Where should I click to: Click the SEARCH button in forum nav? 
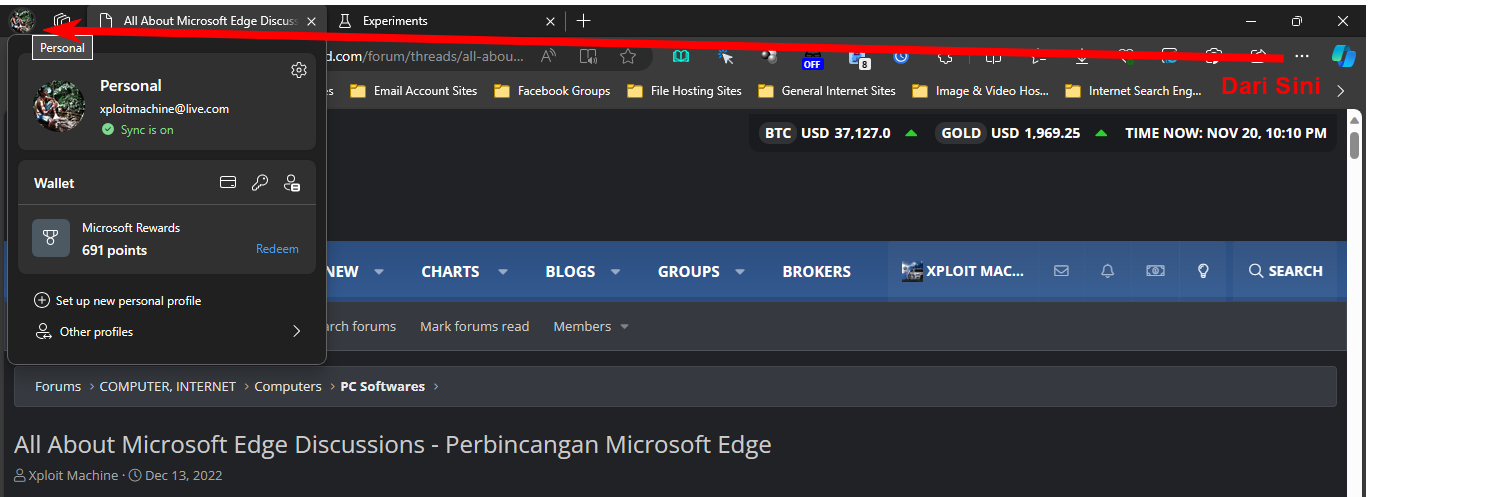pyautogui.click(x=1285, y=271)
